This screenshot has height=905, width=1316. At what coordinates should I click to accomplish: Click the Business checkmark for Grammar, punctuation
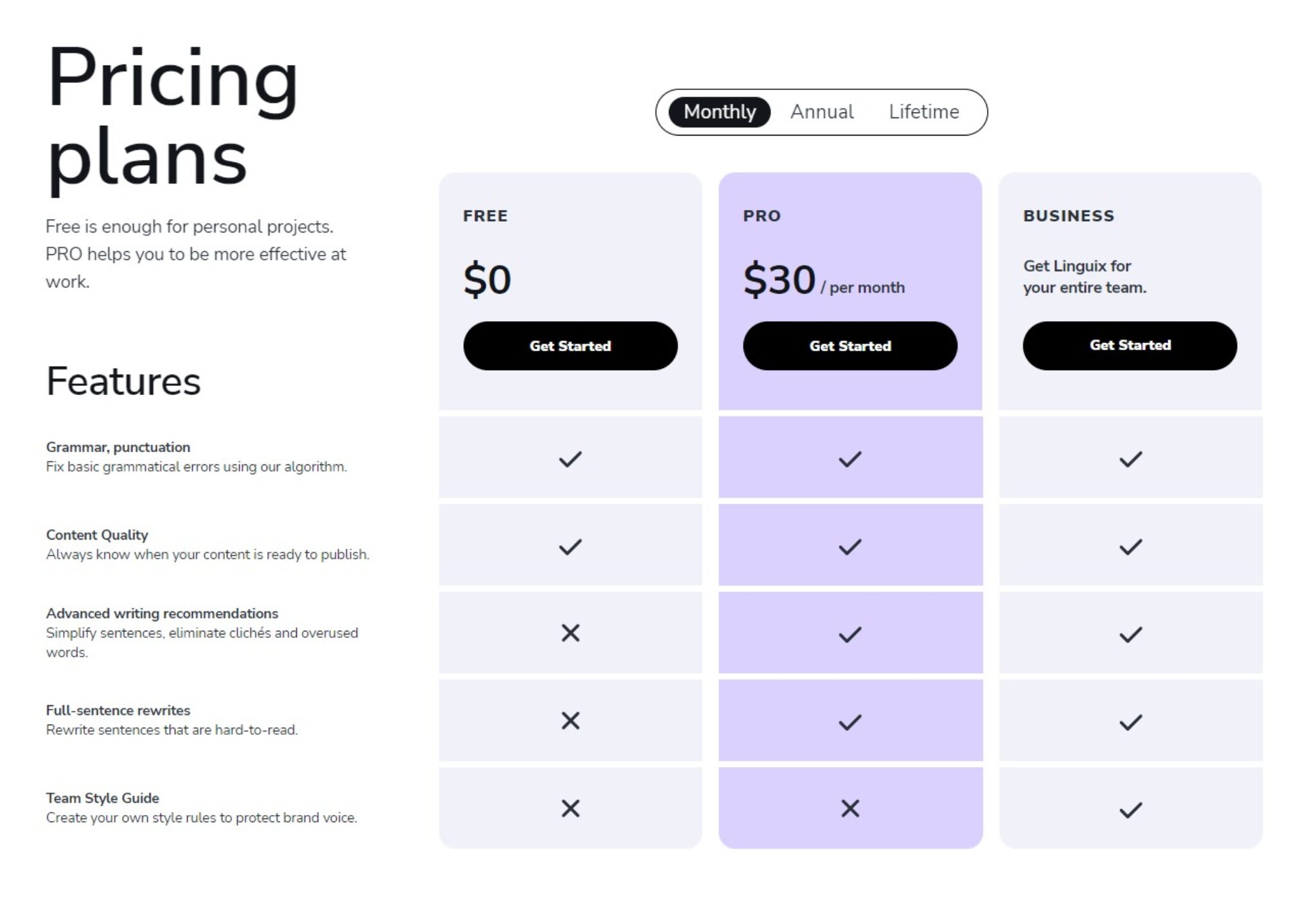point(1130,459)
